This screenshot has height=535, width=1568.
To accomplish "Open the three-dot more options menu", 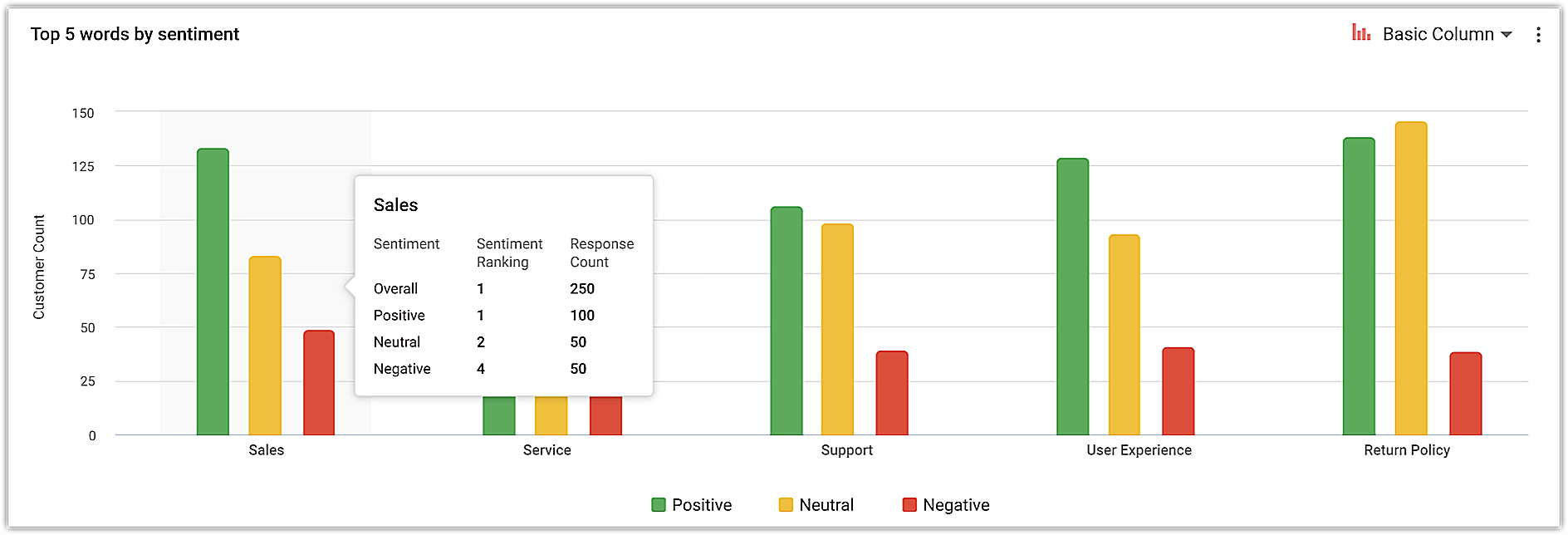I will coord(1538,35).
